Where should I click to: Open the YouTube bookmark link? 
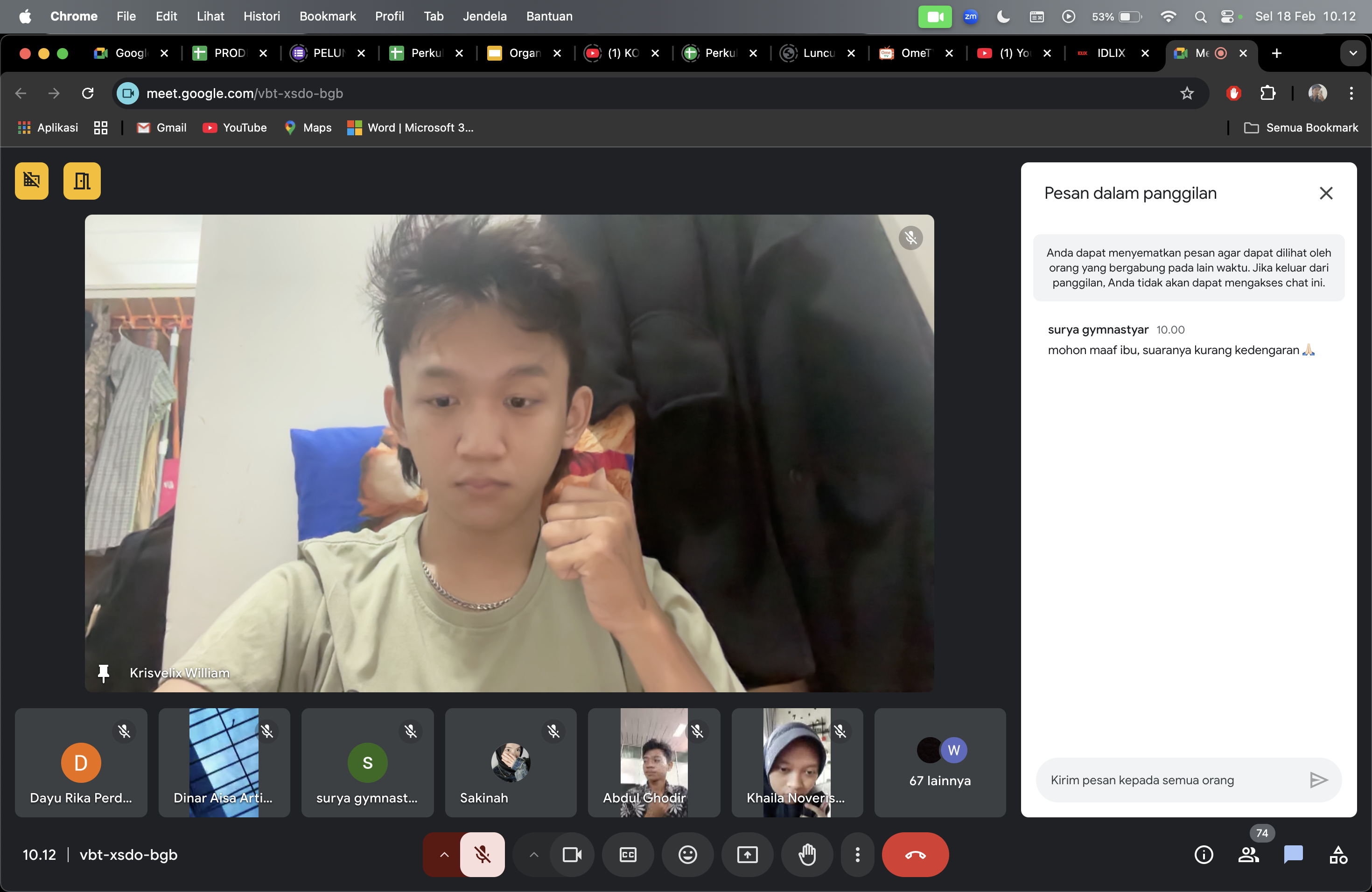[235, 128]
